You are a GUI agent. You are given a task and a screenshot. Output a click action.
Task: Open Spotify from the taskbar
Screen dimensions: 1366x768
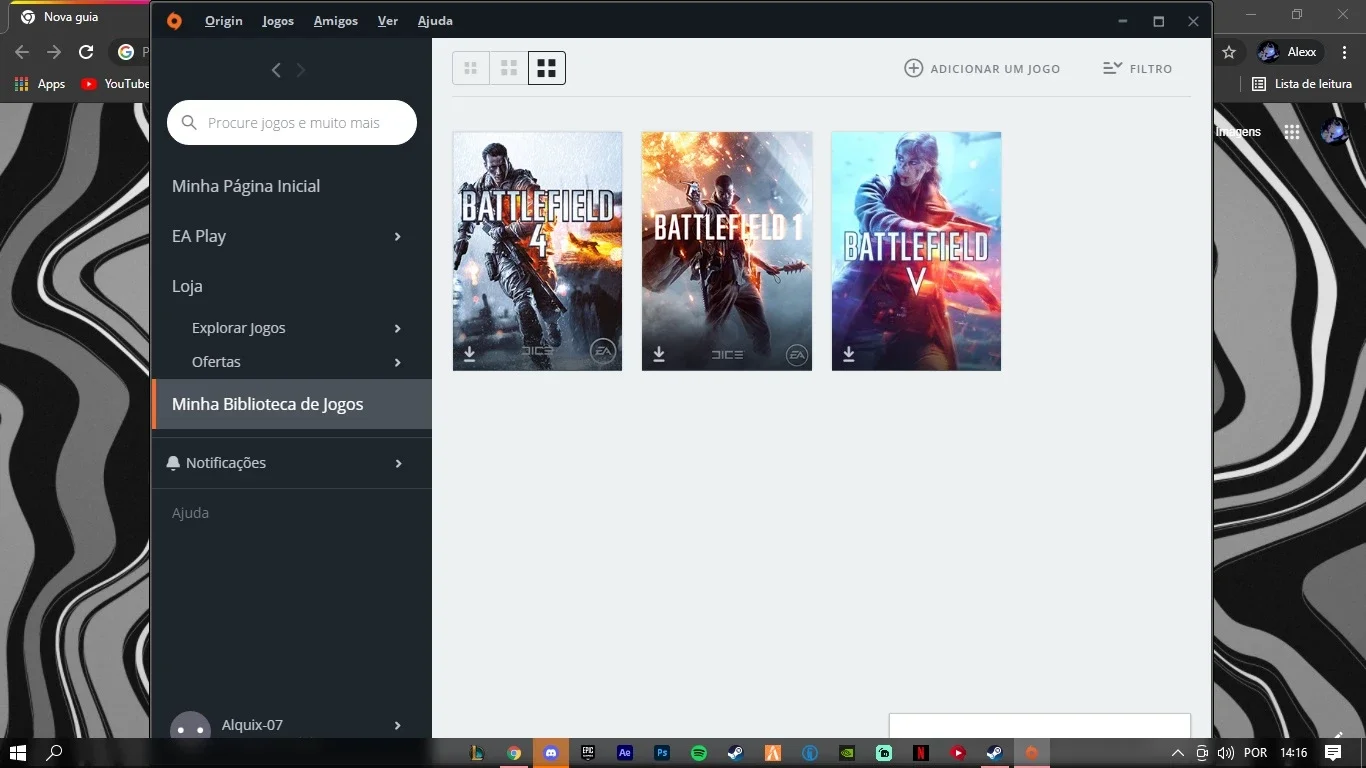point(699,753)
